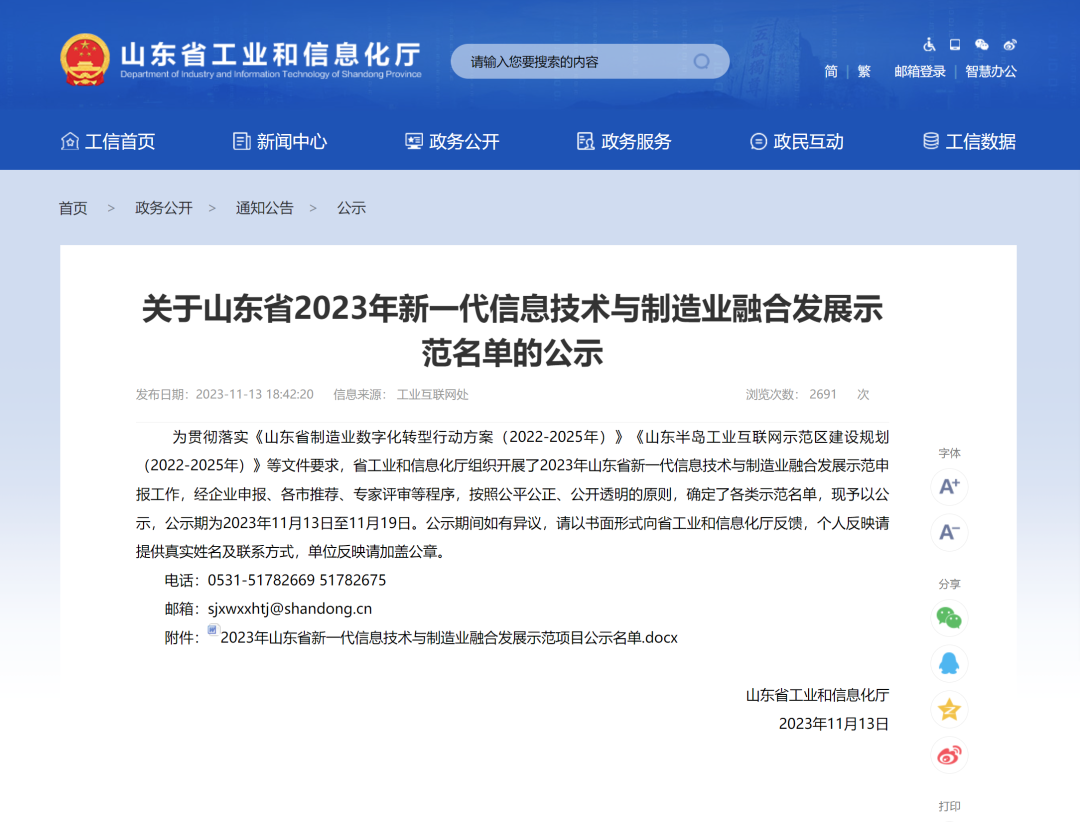The width and height of the screenshot is (1080, 822).
Task: Share the article via the WeChat sidebar icon
Action: click(x=948, y=619)
